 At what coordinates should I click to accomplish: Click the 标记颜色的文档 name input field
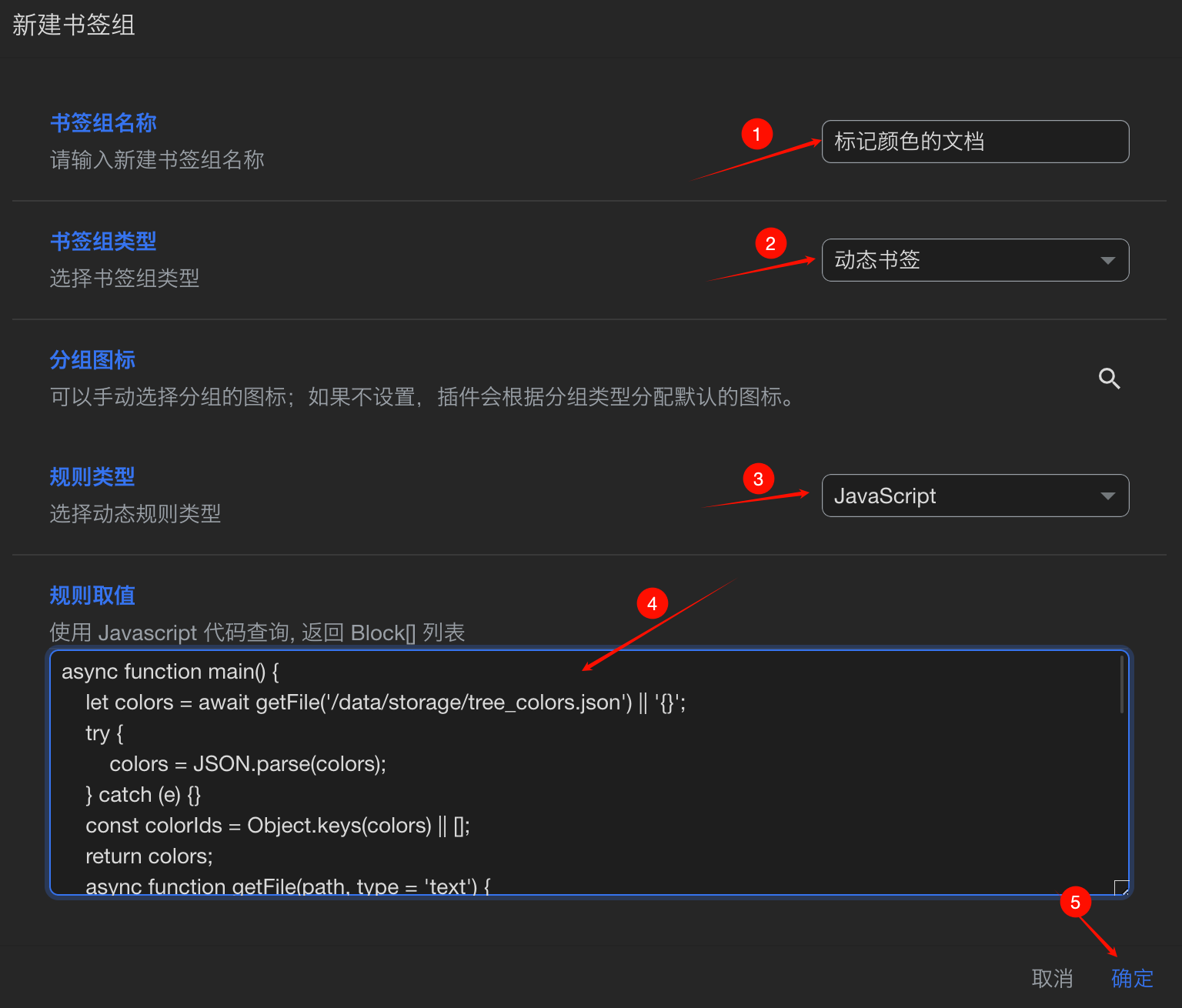tap(975, 142)
